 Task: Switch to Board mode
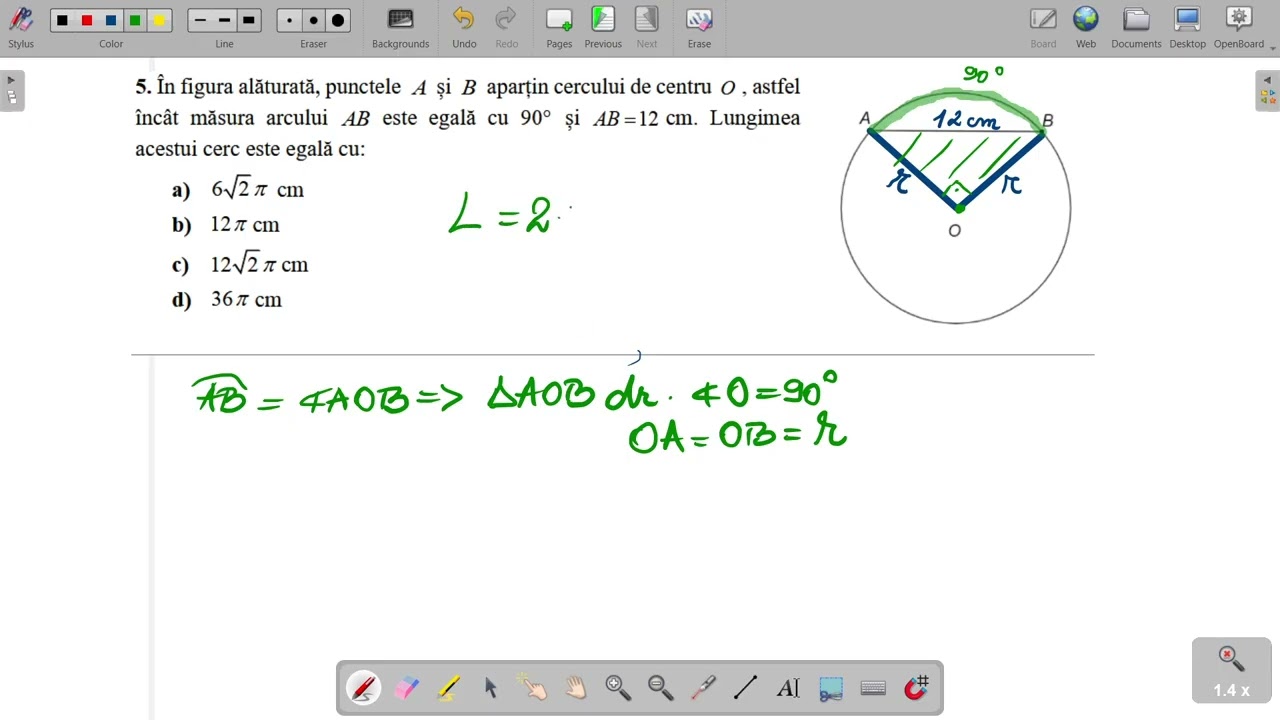pyautogui.click(x=1043, y=27)
